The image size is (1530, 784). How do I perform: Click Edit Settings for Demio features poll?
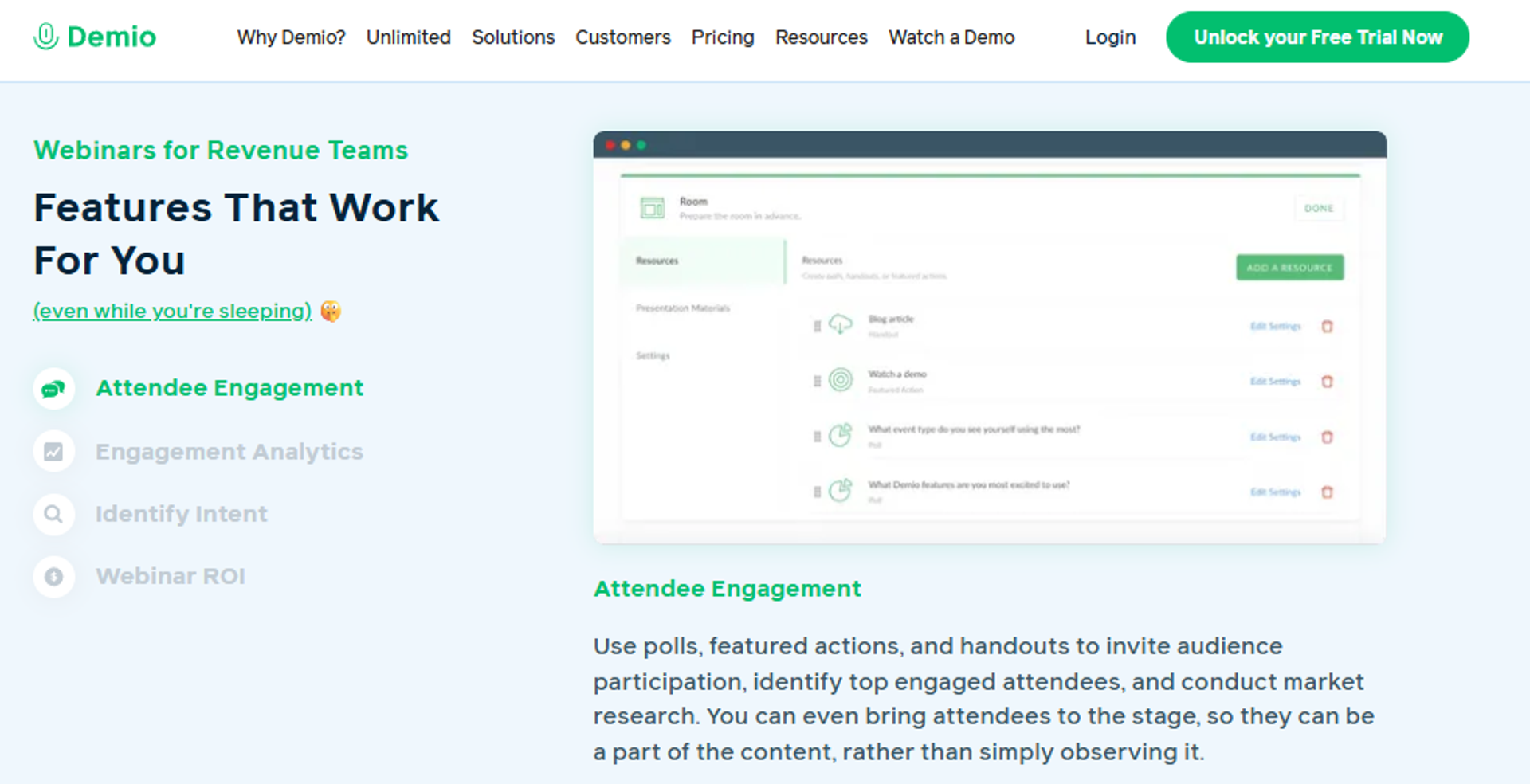pos(1275,492)
